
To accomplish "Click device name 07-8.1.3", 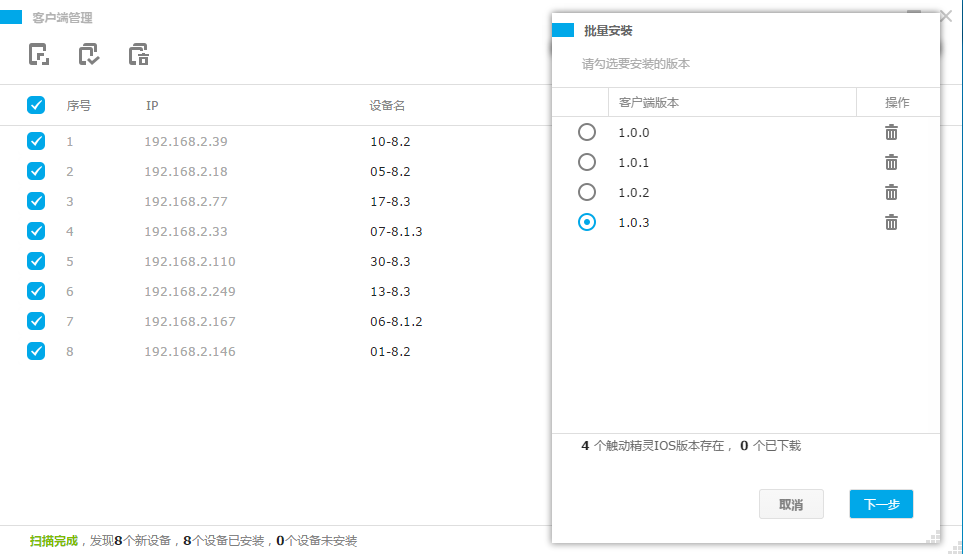I will coord(396,232).
